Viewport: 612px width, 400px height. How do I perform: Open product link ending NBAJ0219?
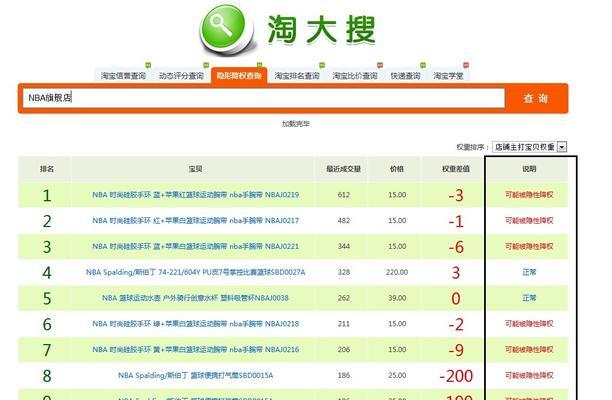coord(196,195)
